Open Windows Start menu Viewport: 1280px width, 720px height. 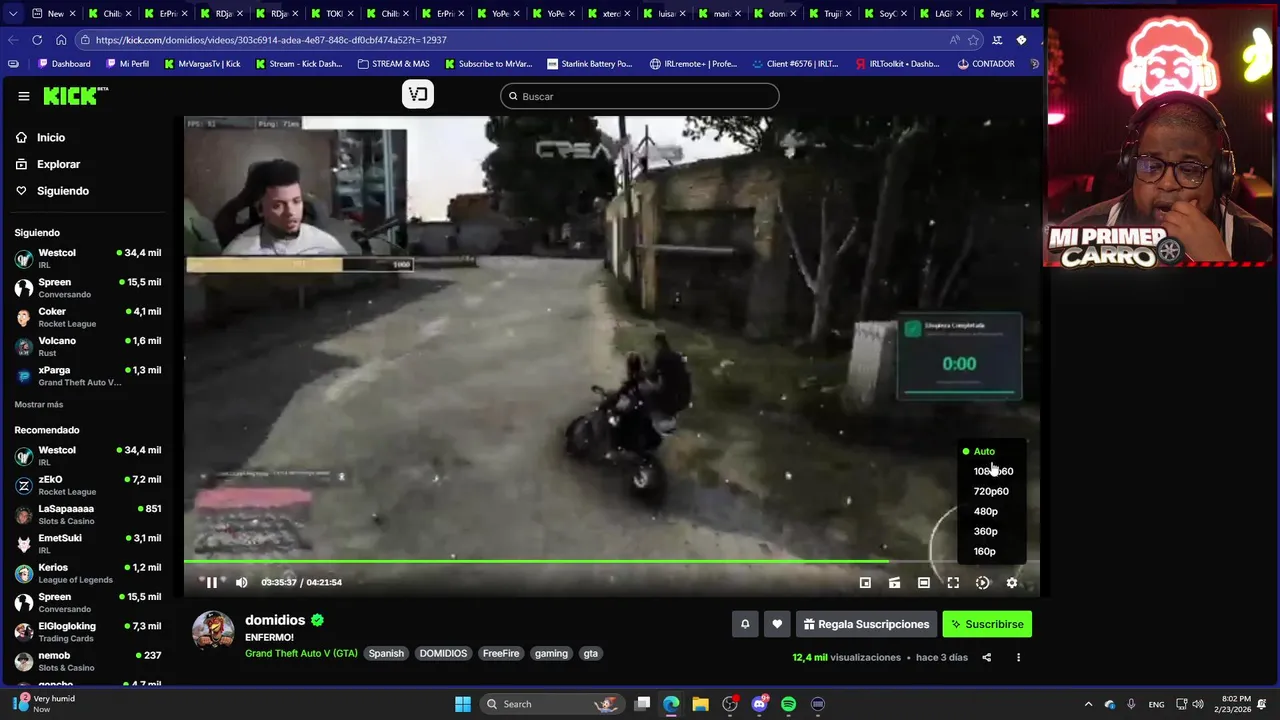click(463, 704)
